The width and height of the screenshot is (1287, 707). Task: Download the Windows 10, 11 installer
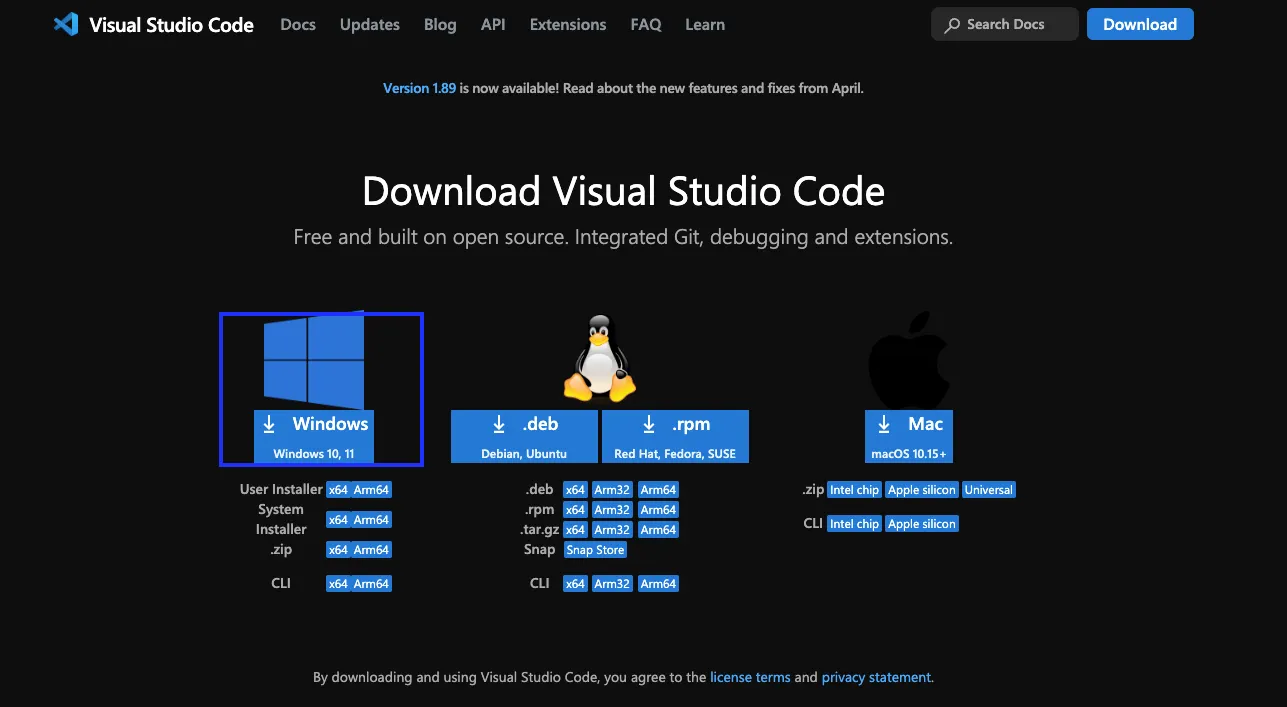[314, 436]
